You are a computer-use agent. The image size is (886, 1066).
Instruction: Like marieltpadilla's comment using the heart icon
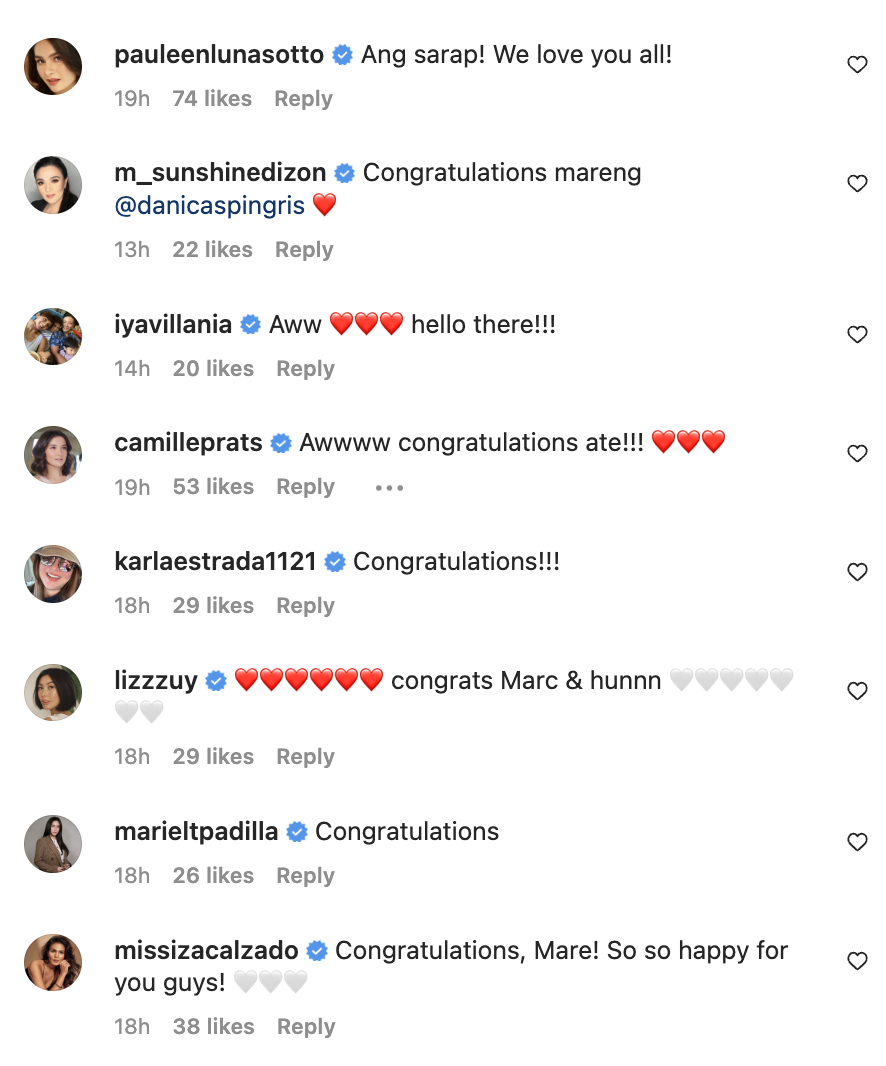857,842
